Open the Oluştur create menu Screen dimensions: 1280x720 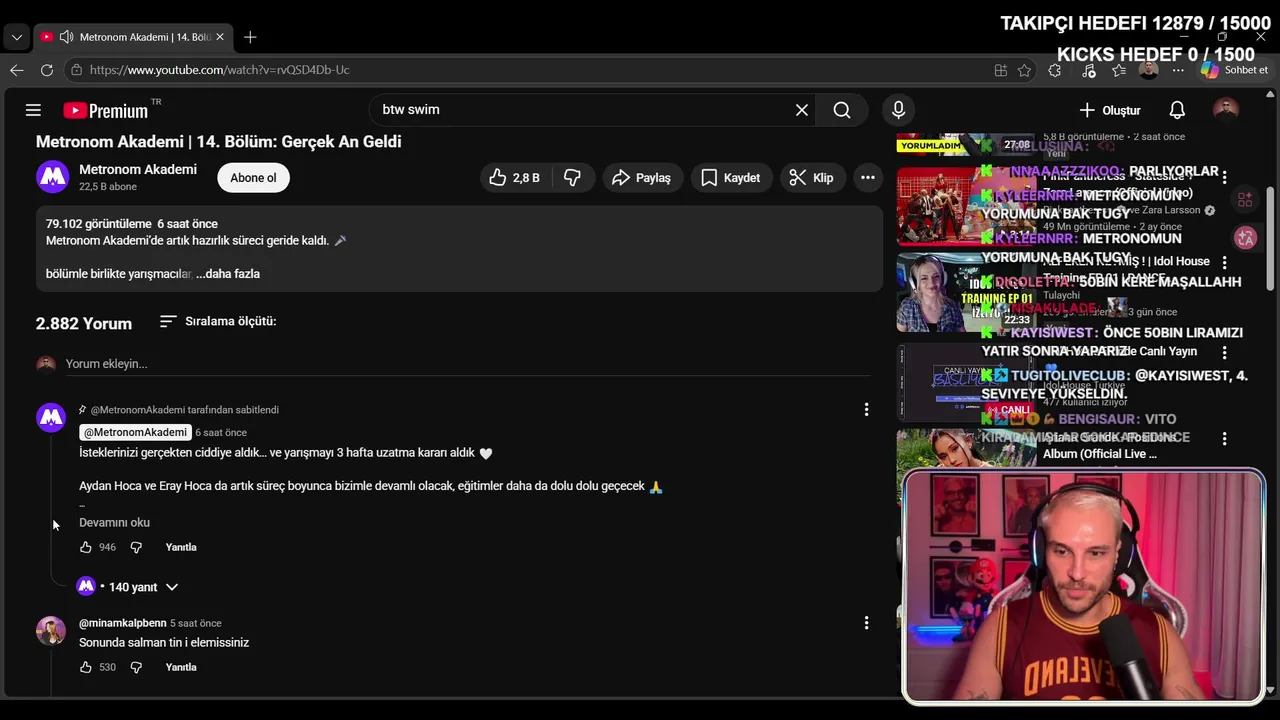click(1110, 110)
